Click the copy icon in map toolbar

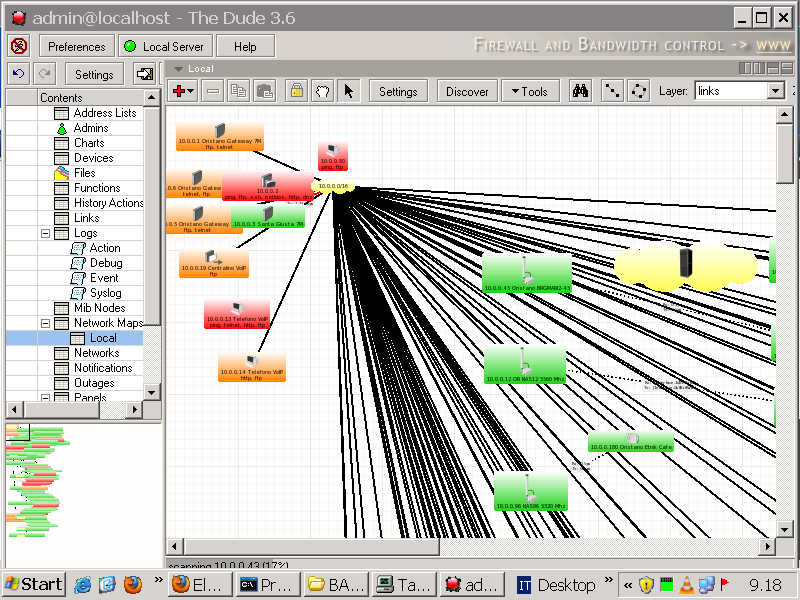click(238, 91)
